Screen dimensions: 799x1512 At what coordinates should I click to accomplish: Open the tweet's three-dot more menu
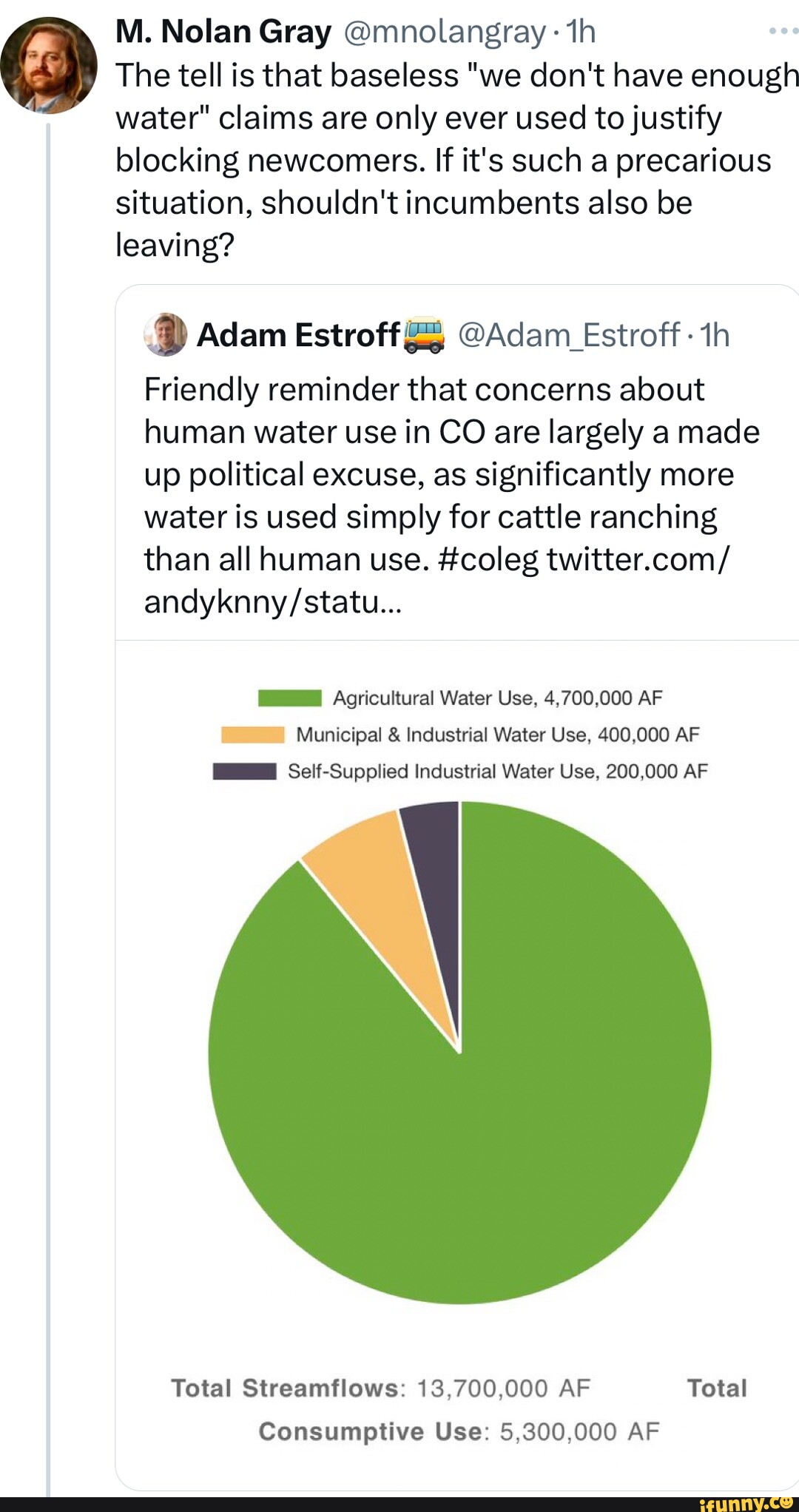[783, 31]
